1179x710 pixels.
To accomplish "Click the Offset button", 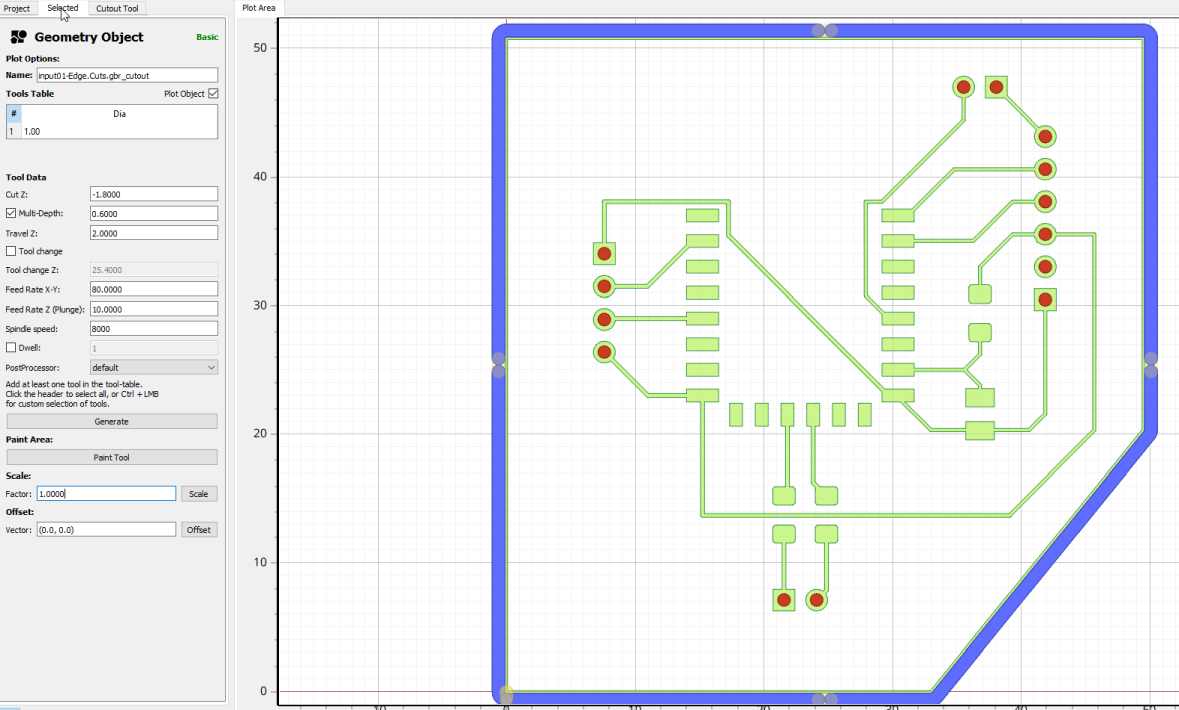I will [x=199, y=529].
